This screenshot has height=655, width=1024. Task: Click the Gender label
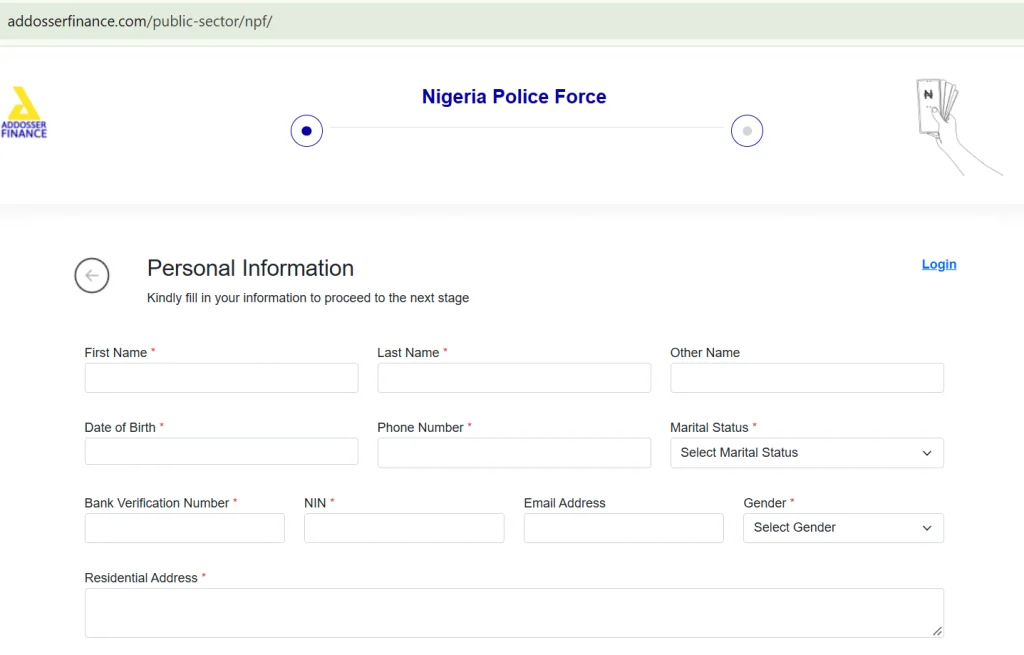[x=765, y=503]
